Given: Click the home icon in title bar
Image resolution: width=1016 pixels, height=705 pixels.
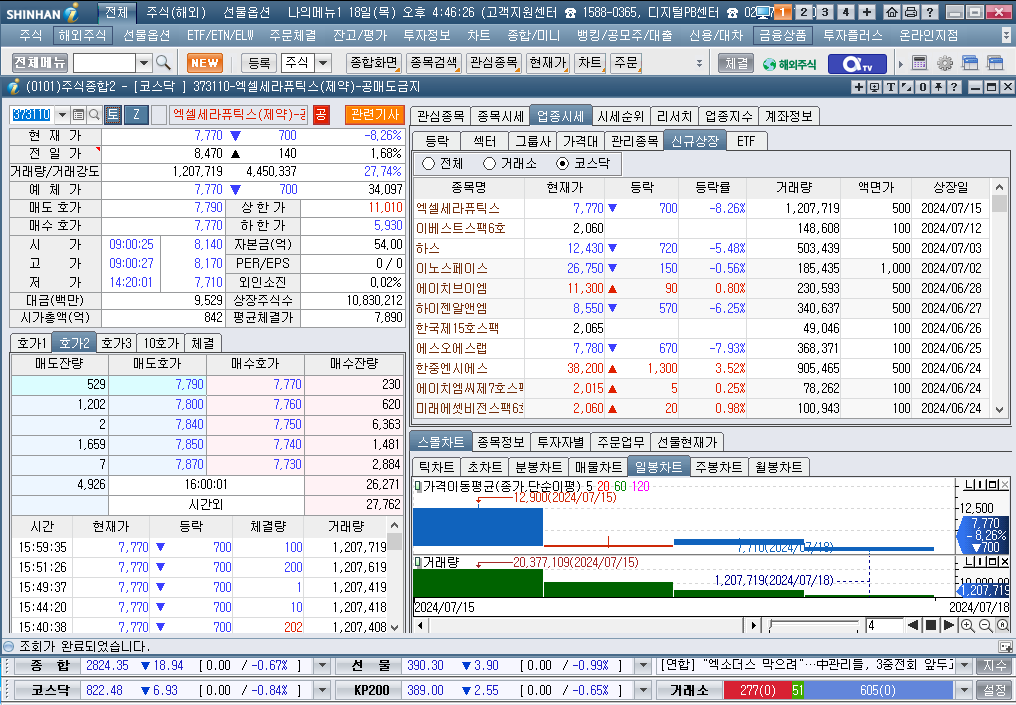Looking at the screenshot, I should [892, 12].
